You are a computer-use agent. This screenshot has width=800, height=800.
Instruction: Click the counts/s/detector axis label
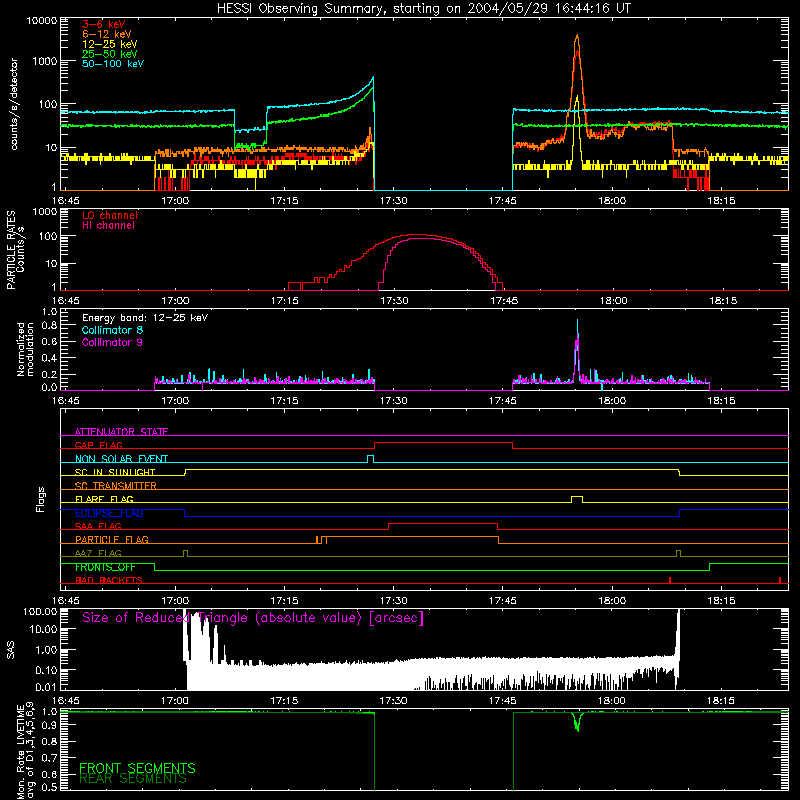(x=14, y=104)
